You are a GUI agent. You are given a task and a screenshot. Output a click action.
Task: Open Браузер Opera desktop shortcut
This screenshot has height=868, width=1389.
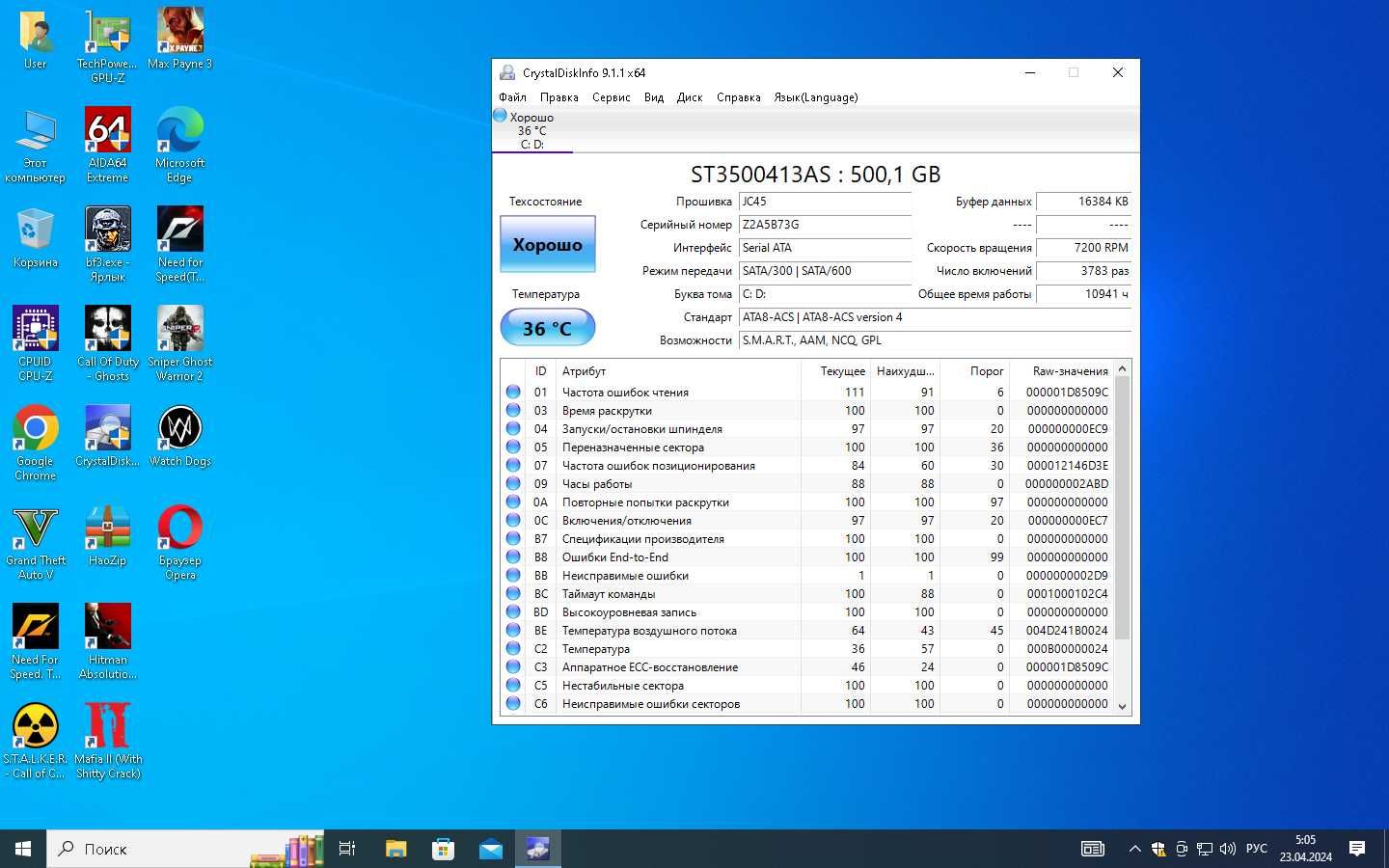pyautogui.click(x=179, y=543)
